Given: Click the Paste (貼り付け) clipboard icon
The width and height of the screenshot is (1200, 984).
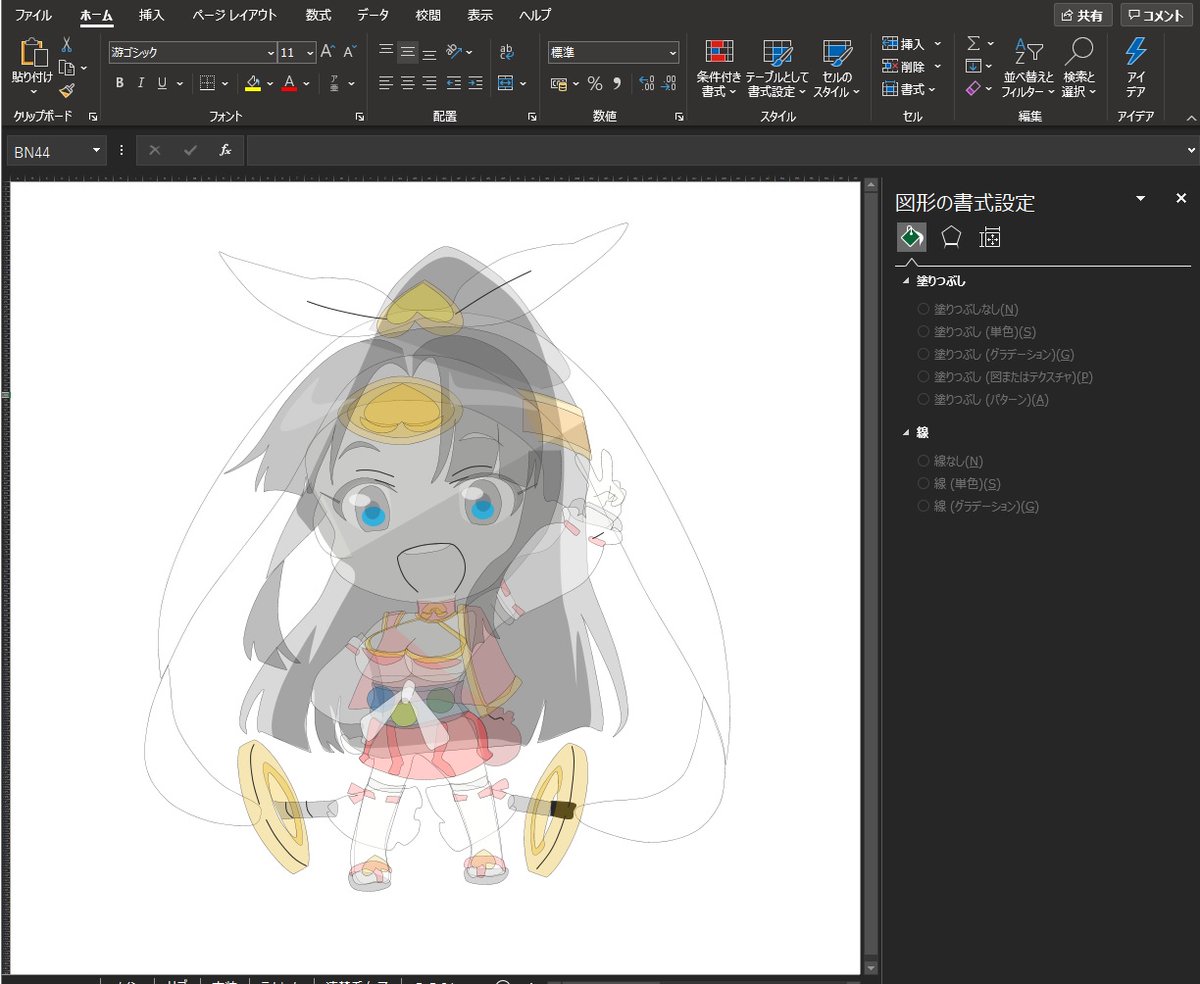Looking at the screenshot, I should [33, 53].
